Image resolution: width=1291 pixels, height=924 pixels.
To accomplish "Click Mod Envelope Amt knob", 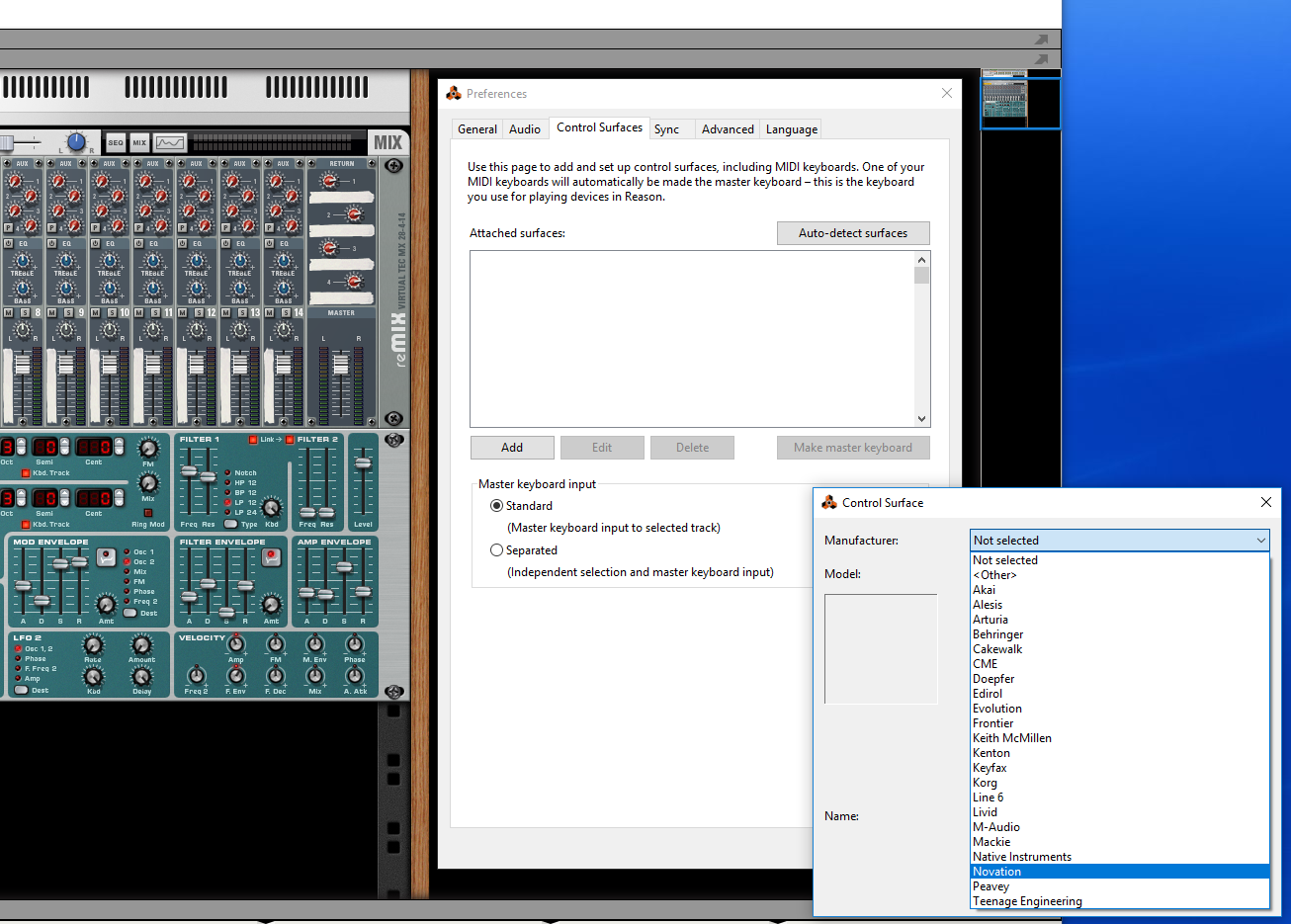I will point(106,605).
